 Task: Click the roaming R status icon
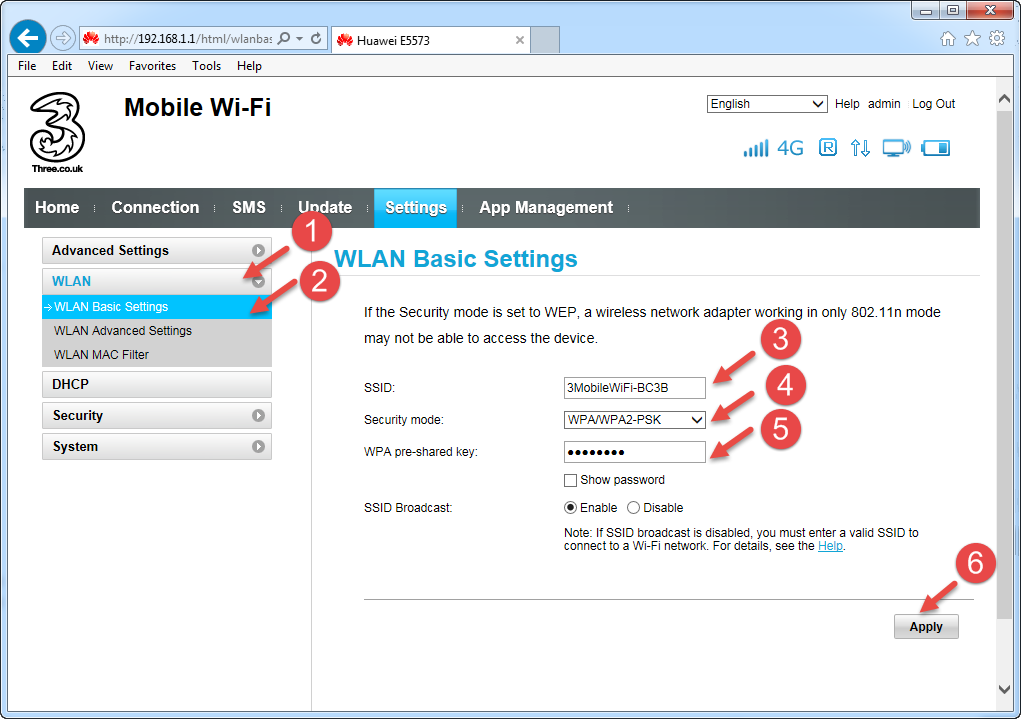(x=828, y=148)
